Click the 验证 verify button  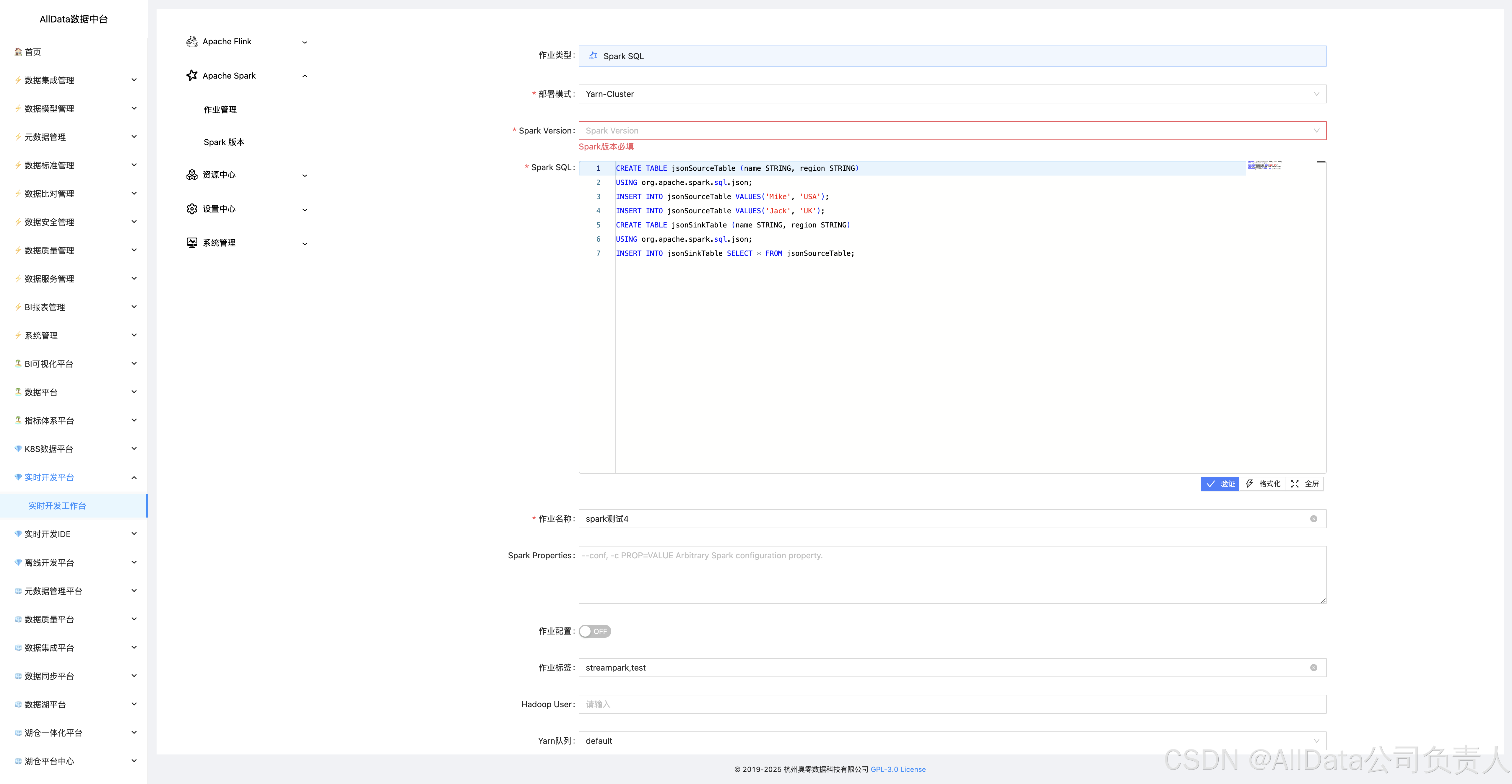(1220, 484)
